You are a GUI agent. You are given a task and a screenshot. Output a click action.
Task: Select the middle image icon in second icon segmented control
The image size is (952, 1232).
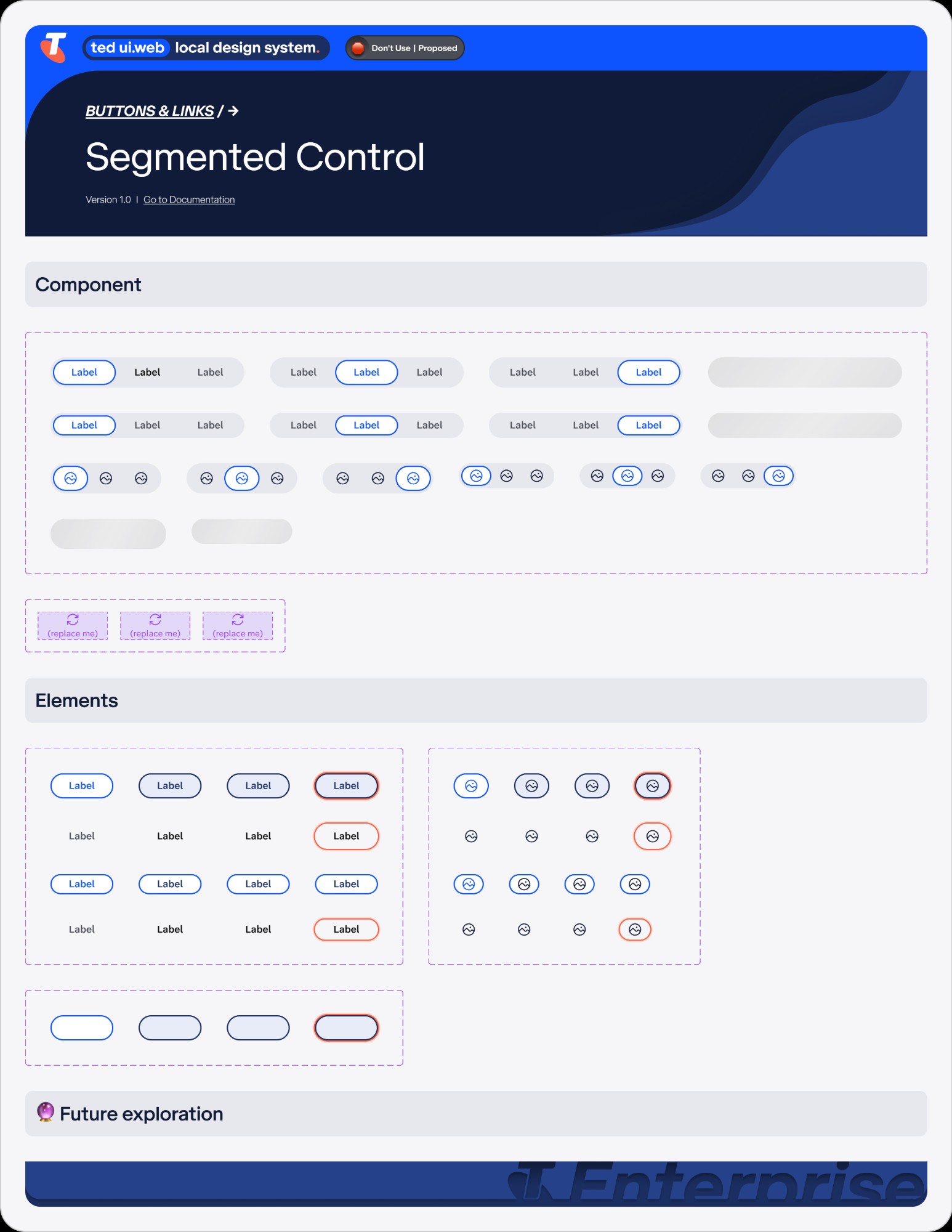point(241,478)
